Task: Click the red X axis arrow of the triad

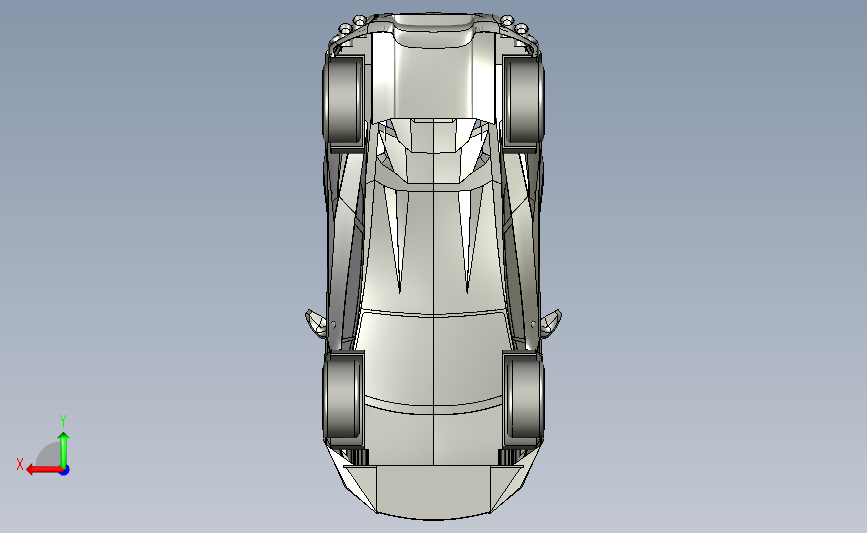Action: tap(43, 470)
